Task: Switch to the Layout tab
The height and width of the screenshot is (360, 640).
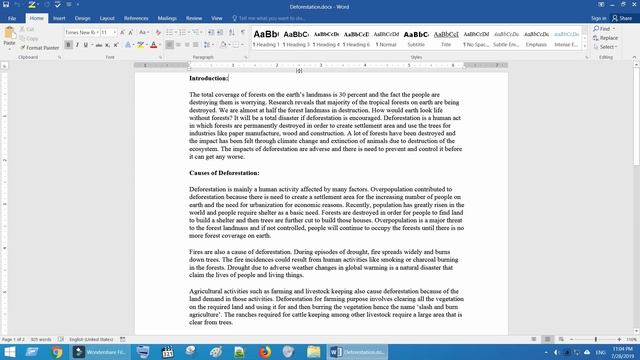Action: point(107,18)
